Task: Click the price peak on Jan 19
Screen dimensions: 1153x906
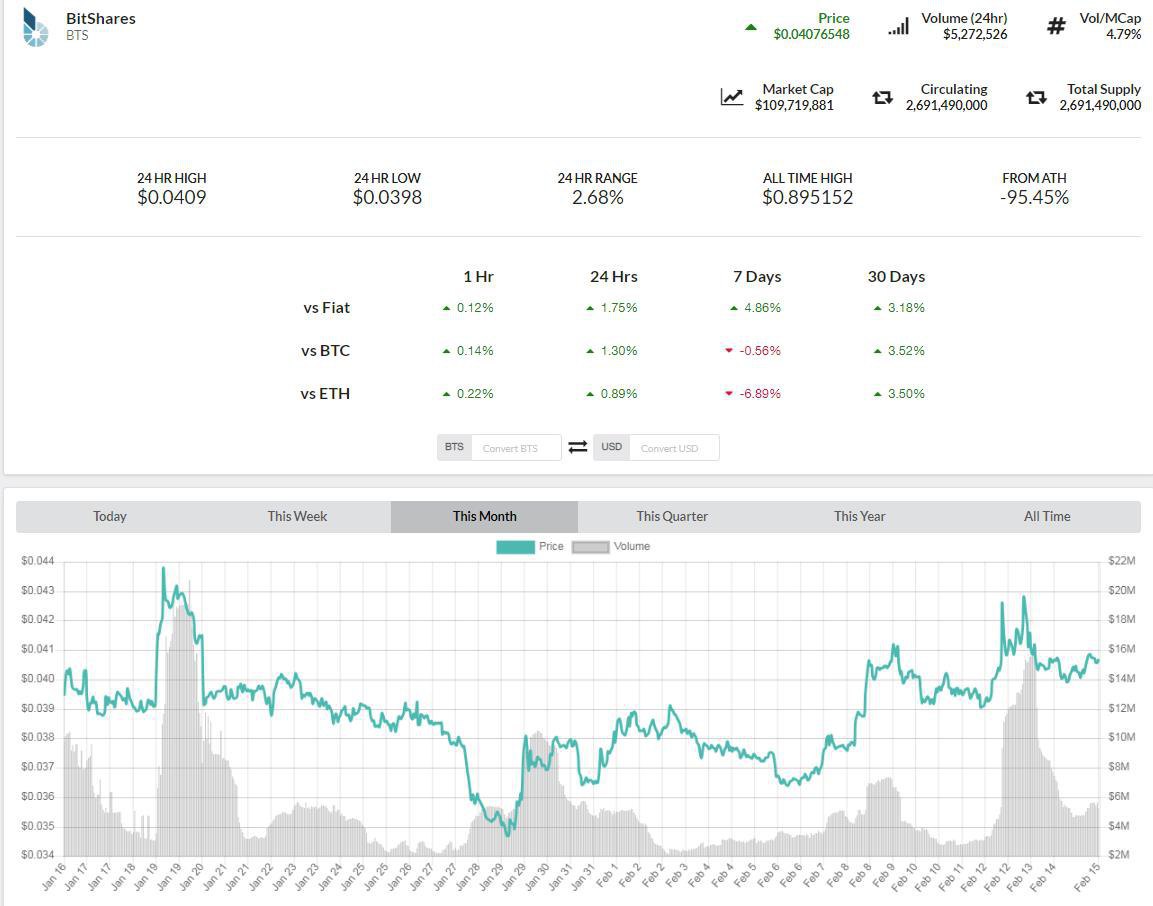Action: 163,568
